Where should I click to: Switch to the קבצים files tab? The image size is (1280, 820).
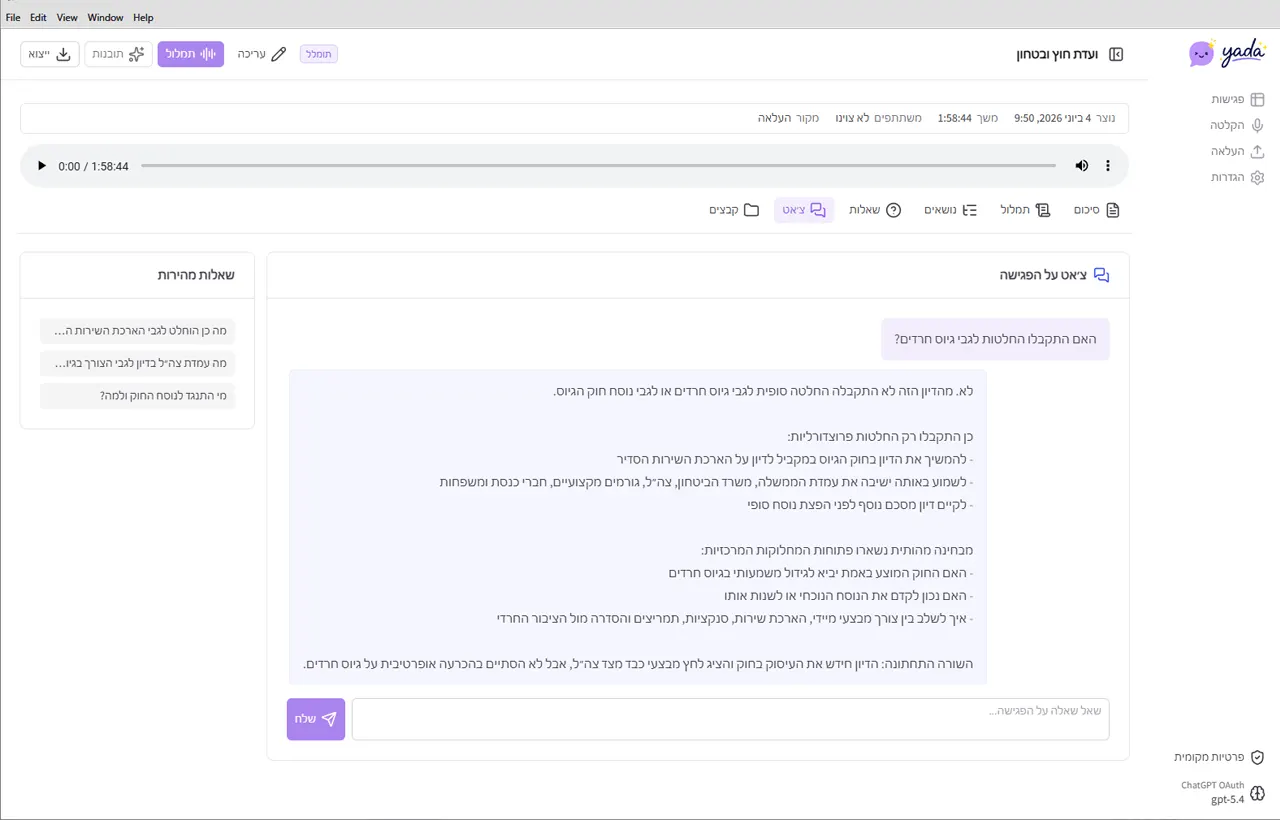pos(734,210)
